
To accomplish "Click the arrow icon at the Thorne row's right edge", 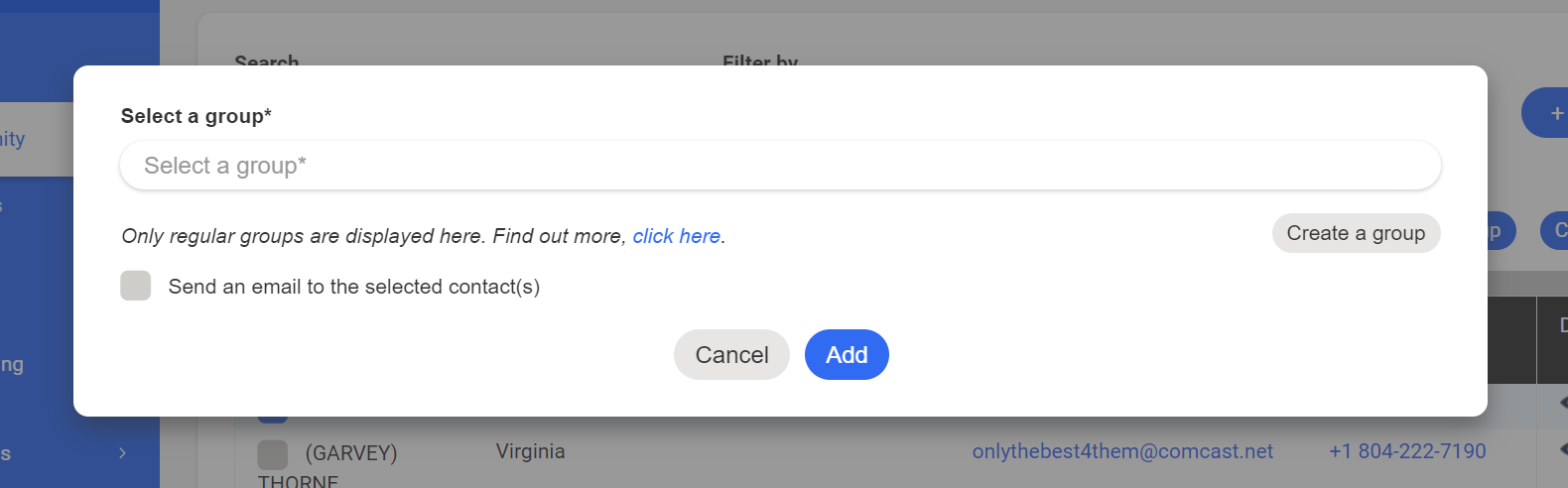I will click(x=1562, y=451).
